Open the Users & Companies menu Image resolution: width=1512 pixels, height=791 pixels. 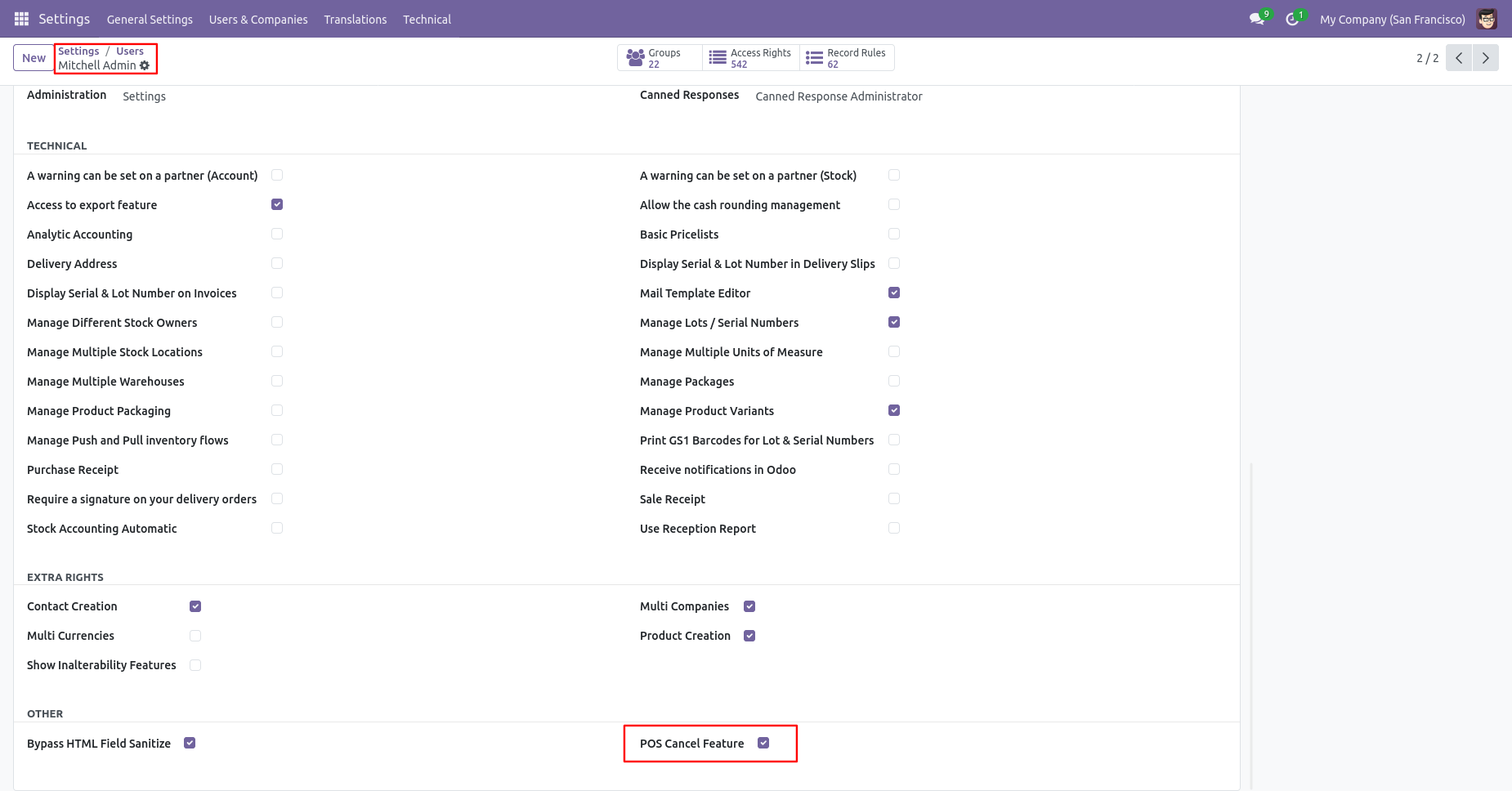[x=258, y=20]
